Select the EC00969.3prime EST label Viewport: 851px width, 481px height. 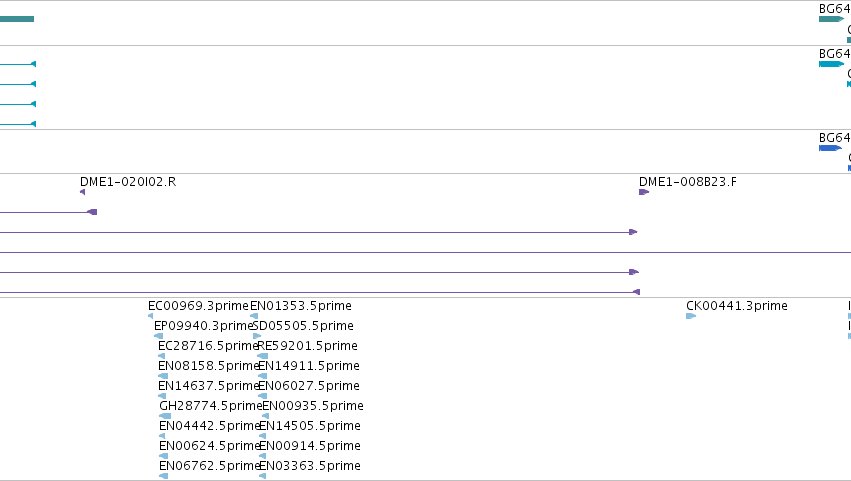click(198, 306)
